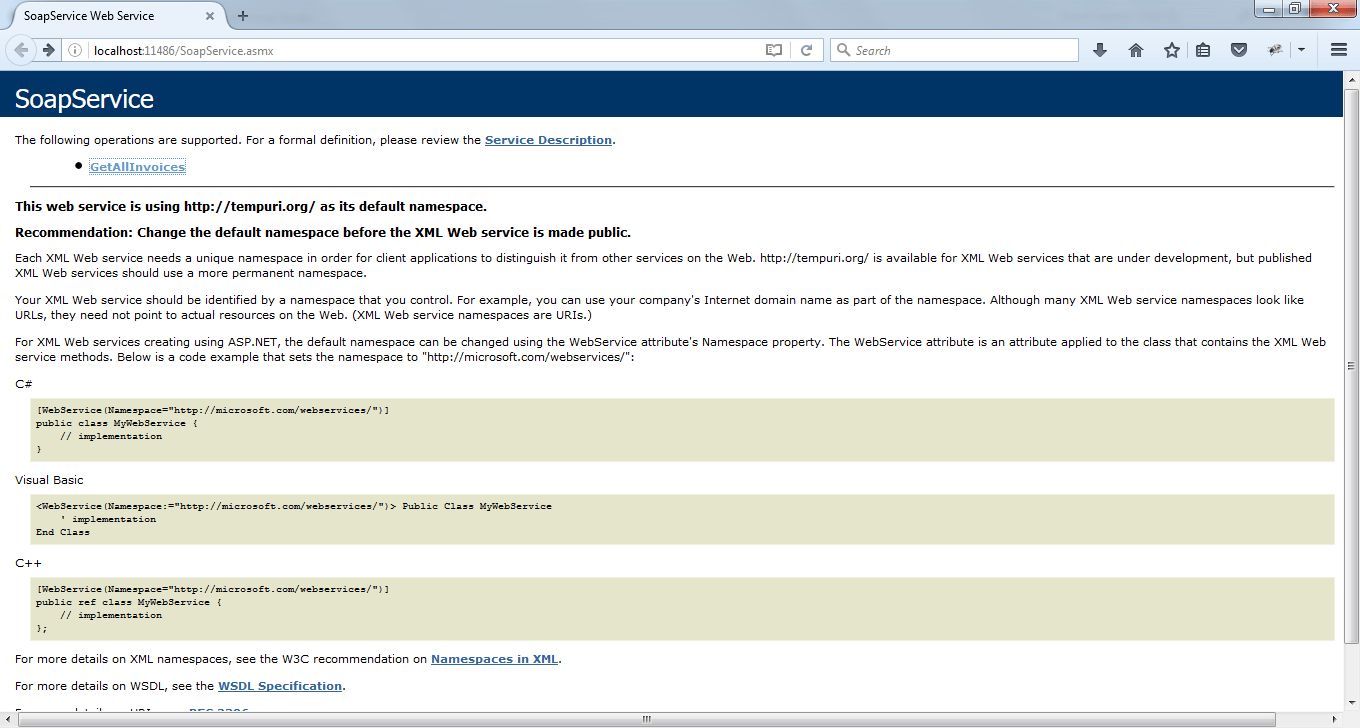
Task: Open the GetAllInvoices operation link
Action: pyautogui.click(x=137, y=167)
